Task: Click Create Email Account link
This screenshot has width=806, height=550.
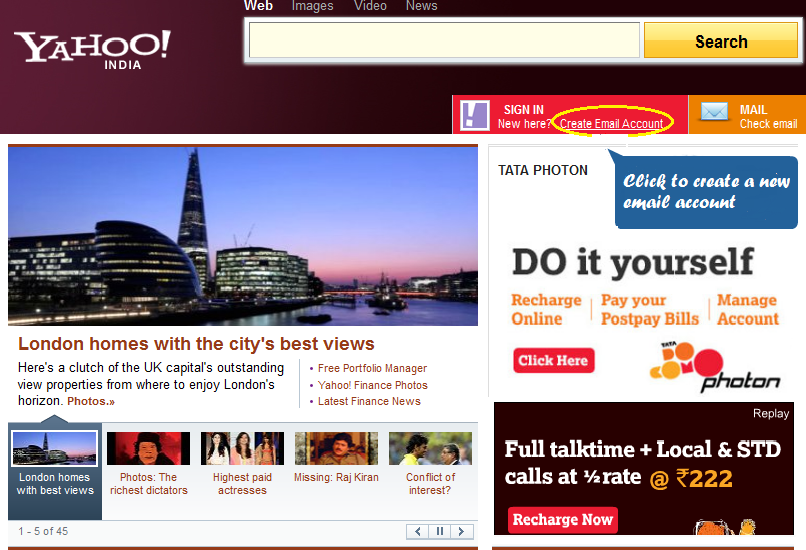Action: pos(611,124)
